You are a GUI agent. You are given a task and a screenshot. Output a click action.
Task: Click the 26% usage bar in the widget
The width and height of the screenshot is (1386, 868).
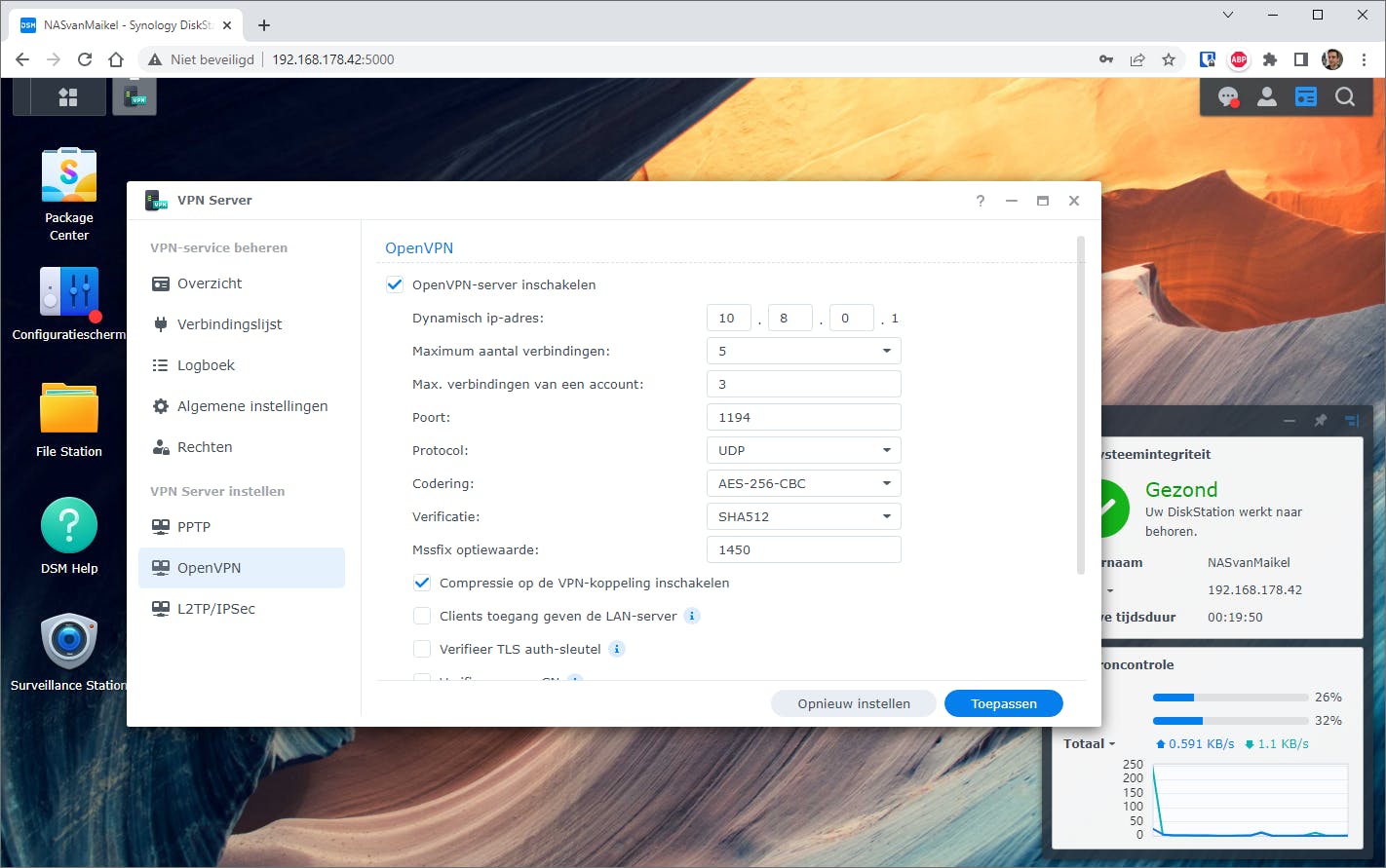tap(1230, 698)
